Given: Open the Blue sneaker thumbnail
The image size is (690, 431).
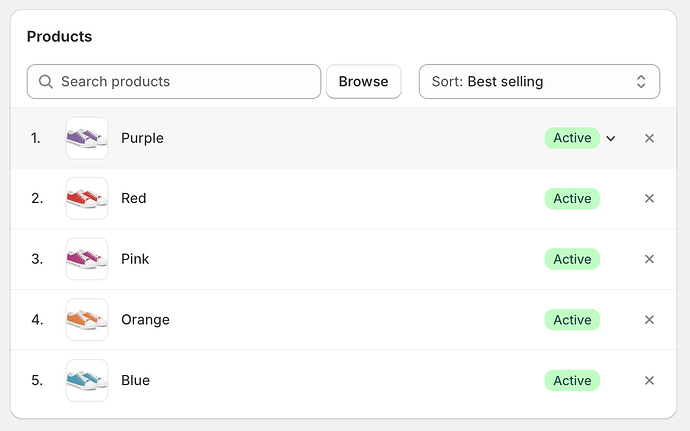Looking at the screenshot, I should [87, 380].
